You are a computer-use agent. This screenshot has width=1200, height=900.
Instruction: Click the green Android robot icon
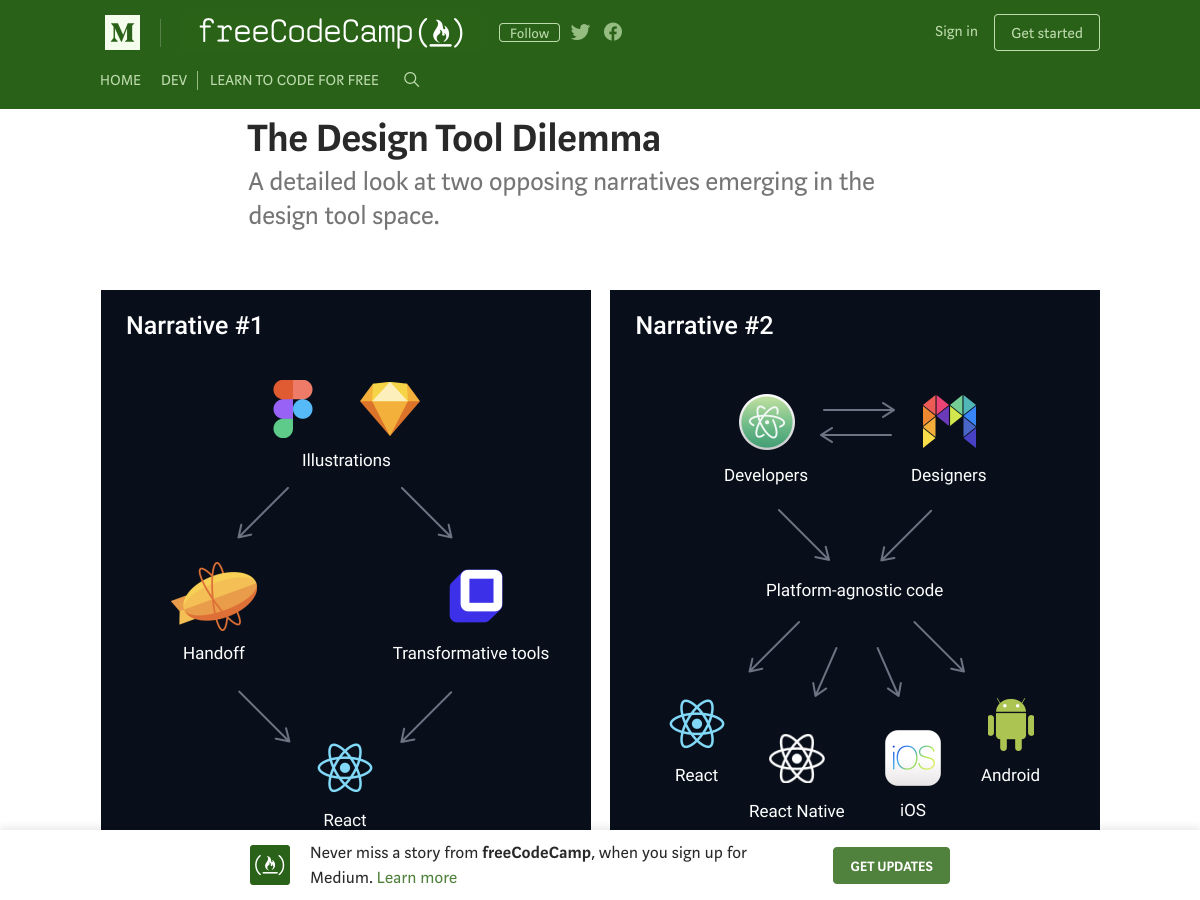[1010, 725]
